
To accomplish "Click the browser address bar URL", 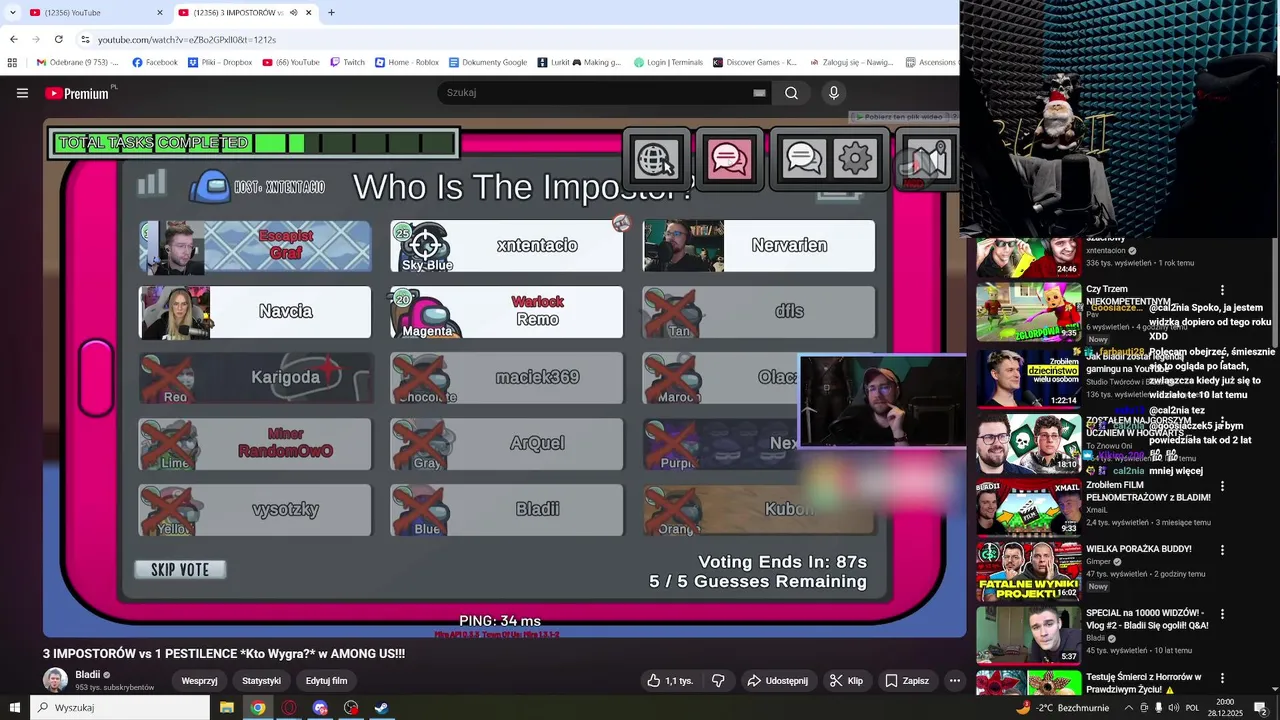I will click(187, 39).
